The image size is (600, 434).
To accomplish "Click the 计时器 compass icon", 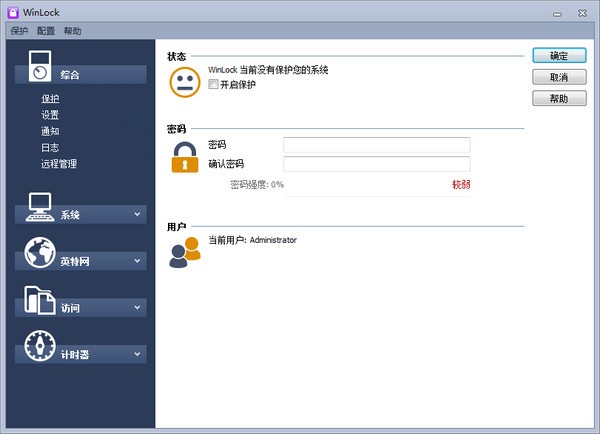I will [x=39, y=346].
